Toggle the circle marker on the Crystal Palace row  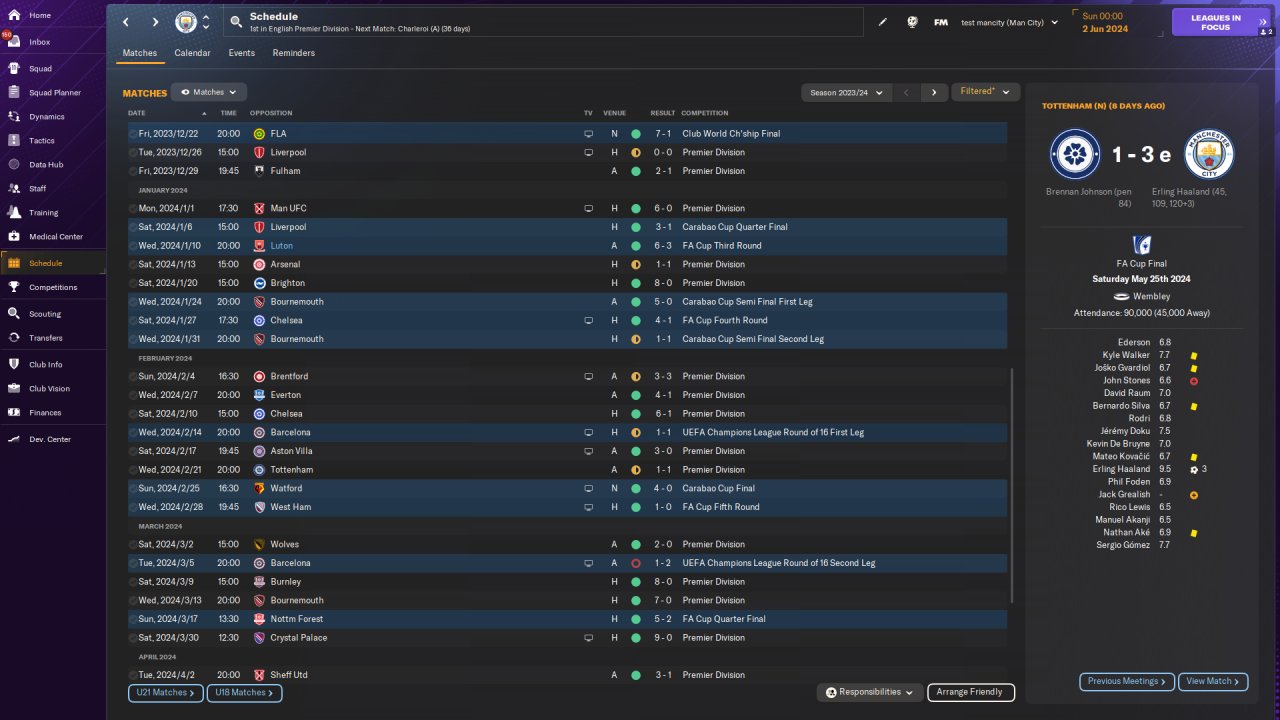tap(133, 637)
